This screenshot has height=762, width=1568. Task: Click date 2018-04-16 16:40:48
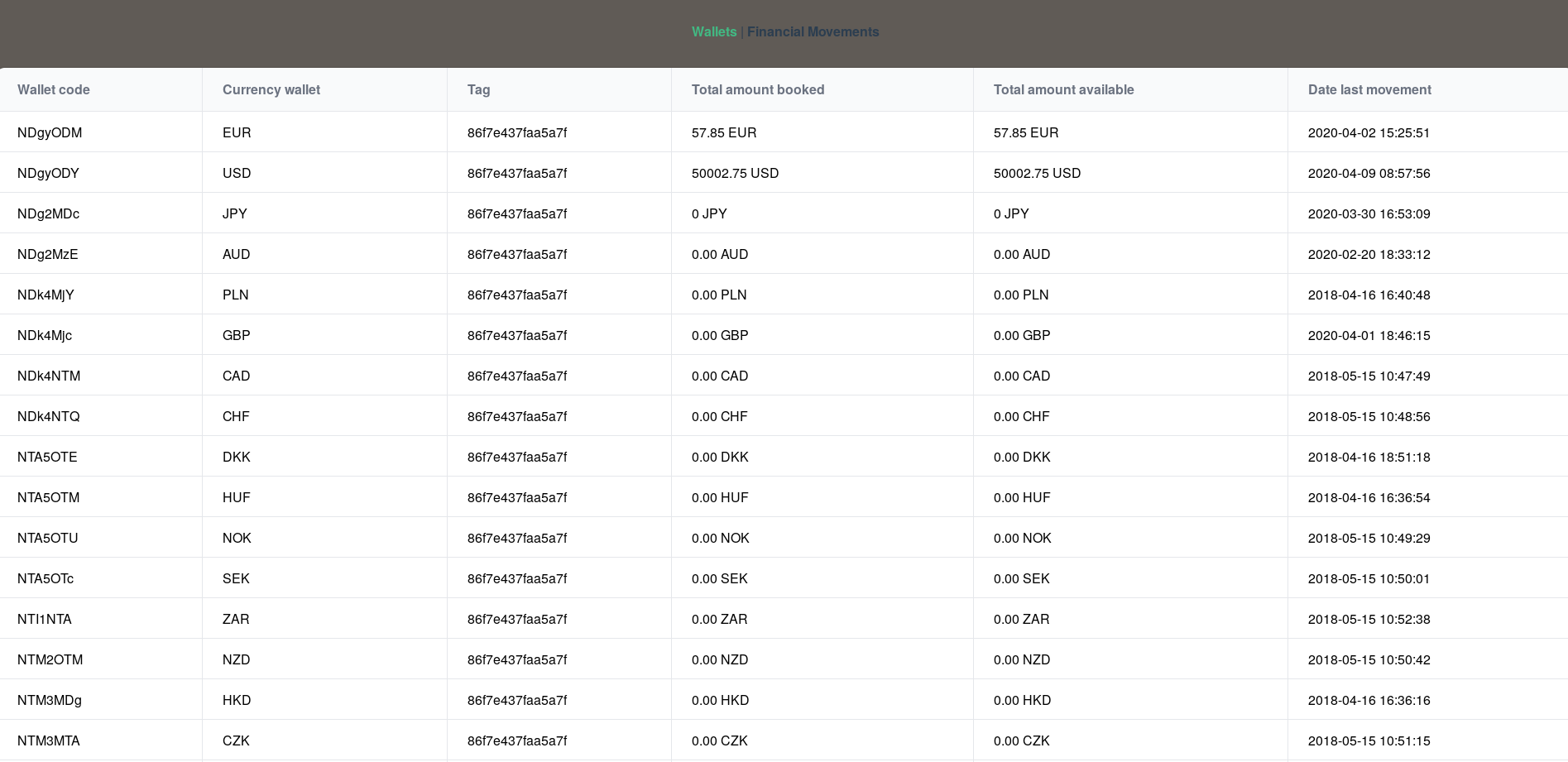point(1369,295)
